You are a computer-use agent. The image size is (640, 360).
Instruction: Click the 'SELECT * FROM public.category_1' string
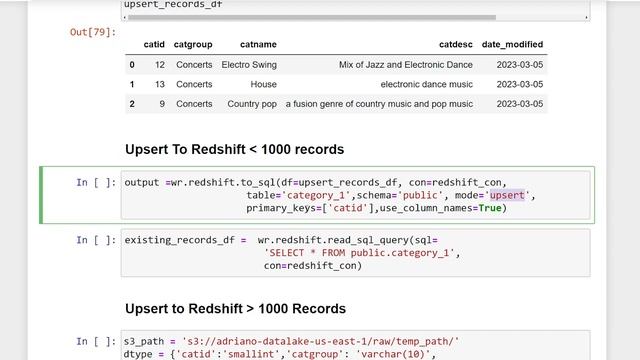[359, 253]
